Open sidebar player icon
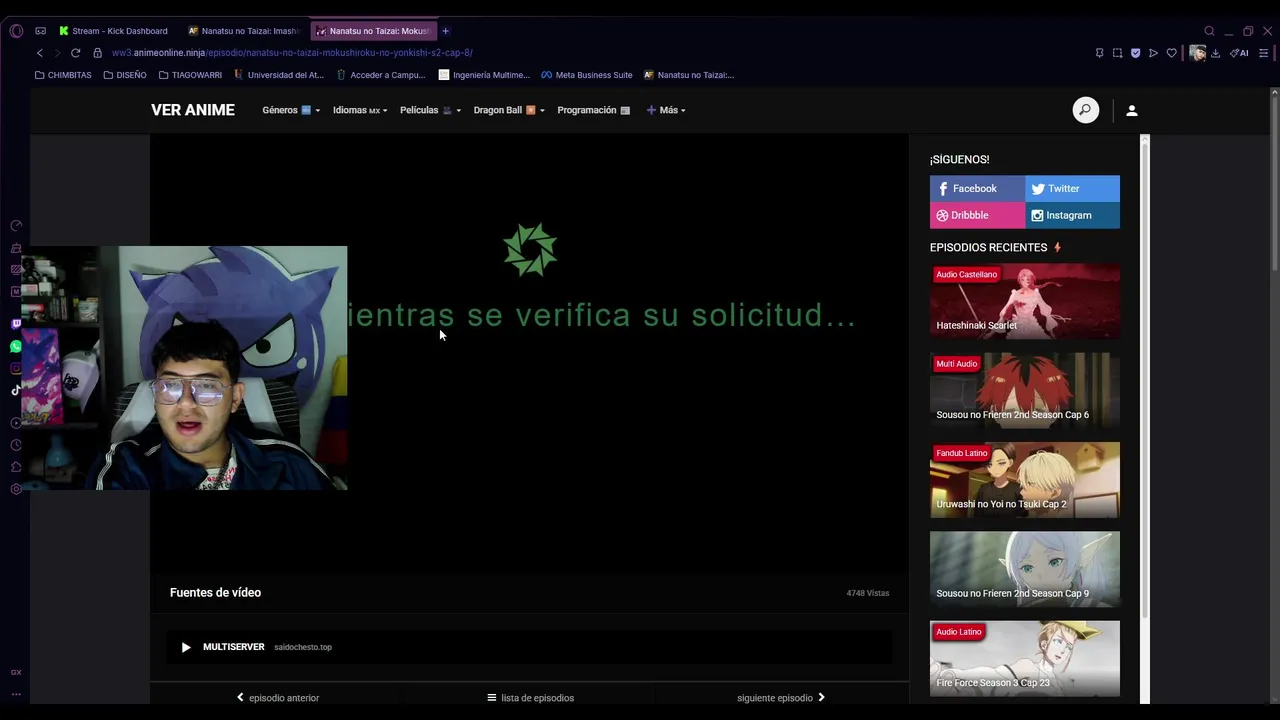 16,422
